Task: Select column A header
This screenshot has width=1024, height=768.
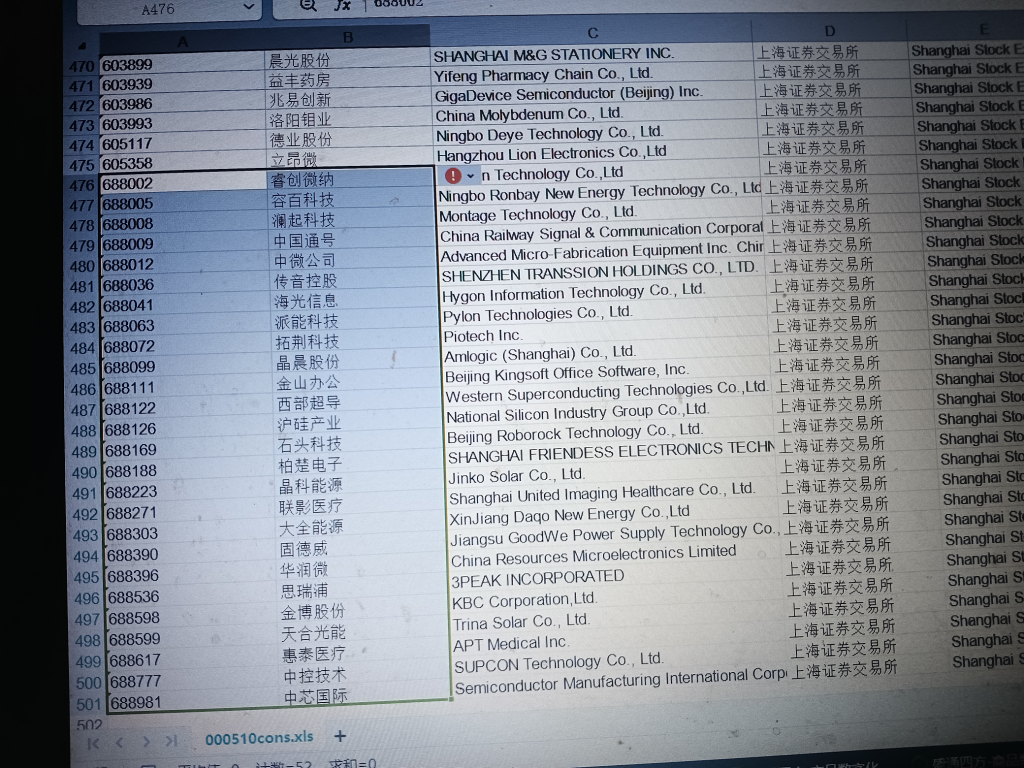Action: click(x=182, y=42)
